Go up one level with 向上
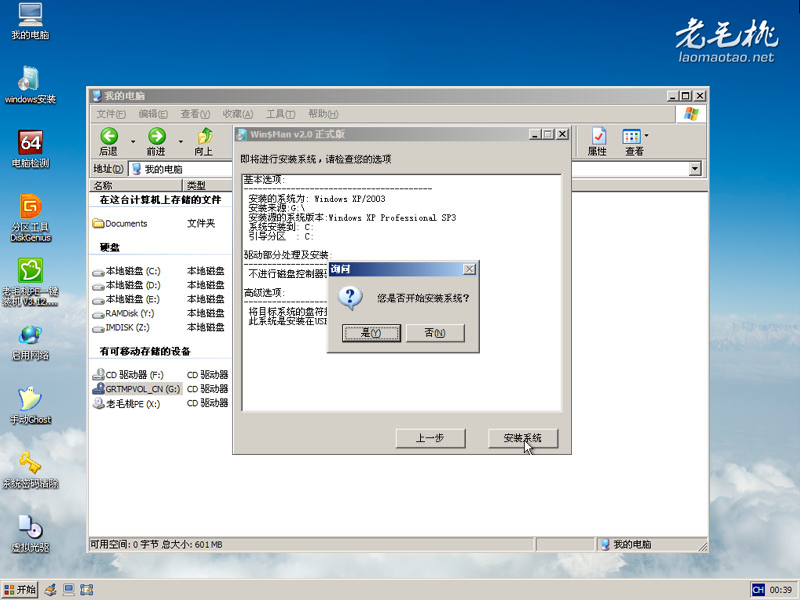Screen dimensions: 800x600 [204, 142]
